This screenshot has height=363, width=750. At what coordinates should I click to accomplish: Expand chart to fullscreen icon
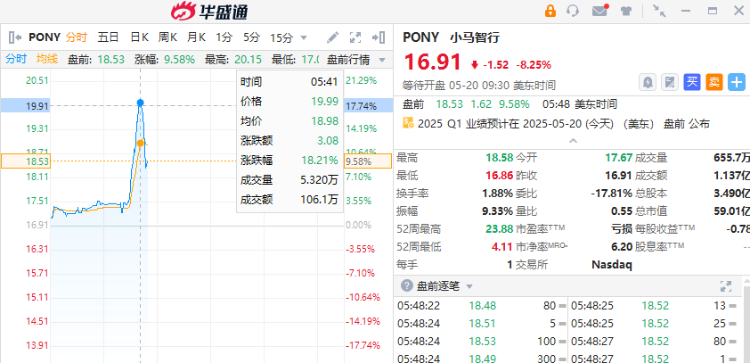pos(355,37)
